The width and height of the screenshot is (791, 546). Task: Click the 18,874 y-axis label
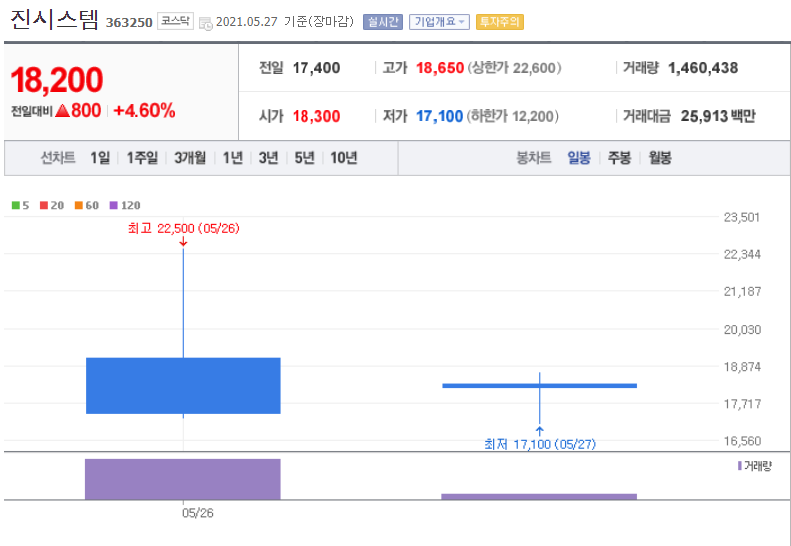pos(742,367)
